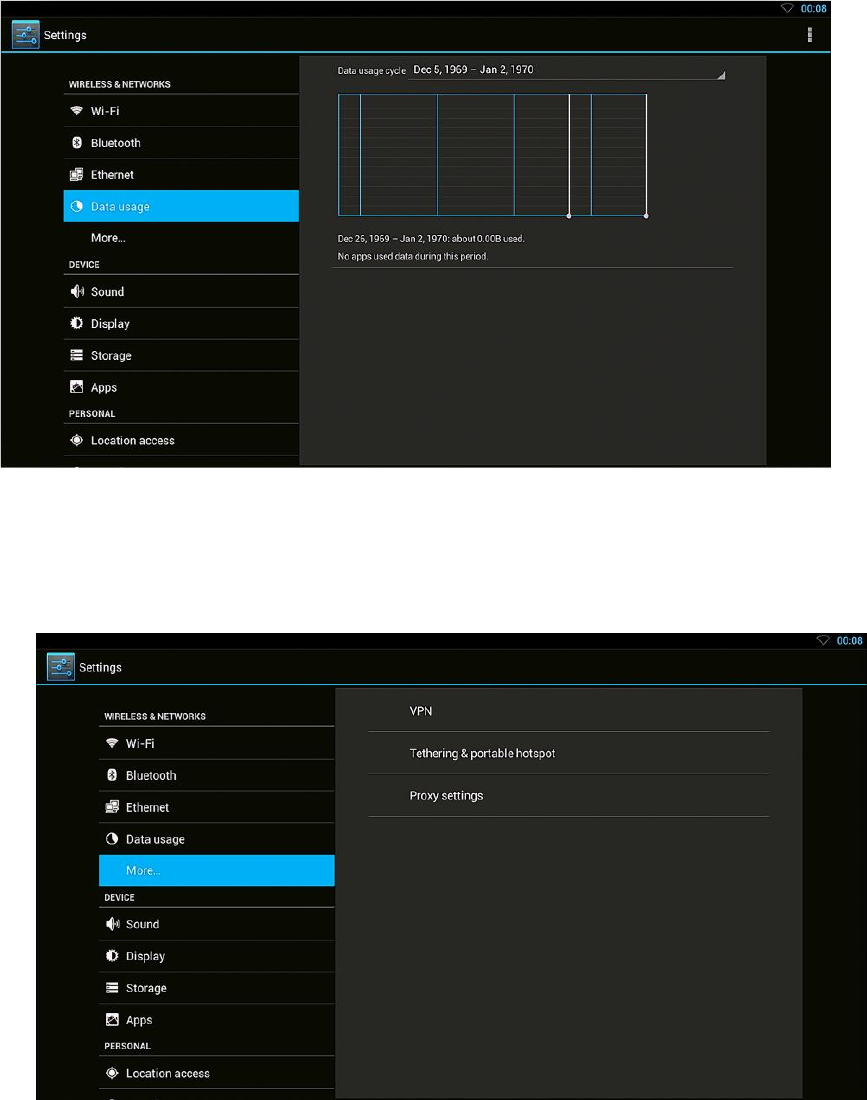867x1100 pixels.
Task: Click Apps icon in bottom screen sidebar
Action: click(x=112, y=1019)
